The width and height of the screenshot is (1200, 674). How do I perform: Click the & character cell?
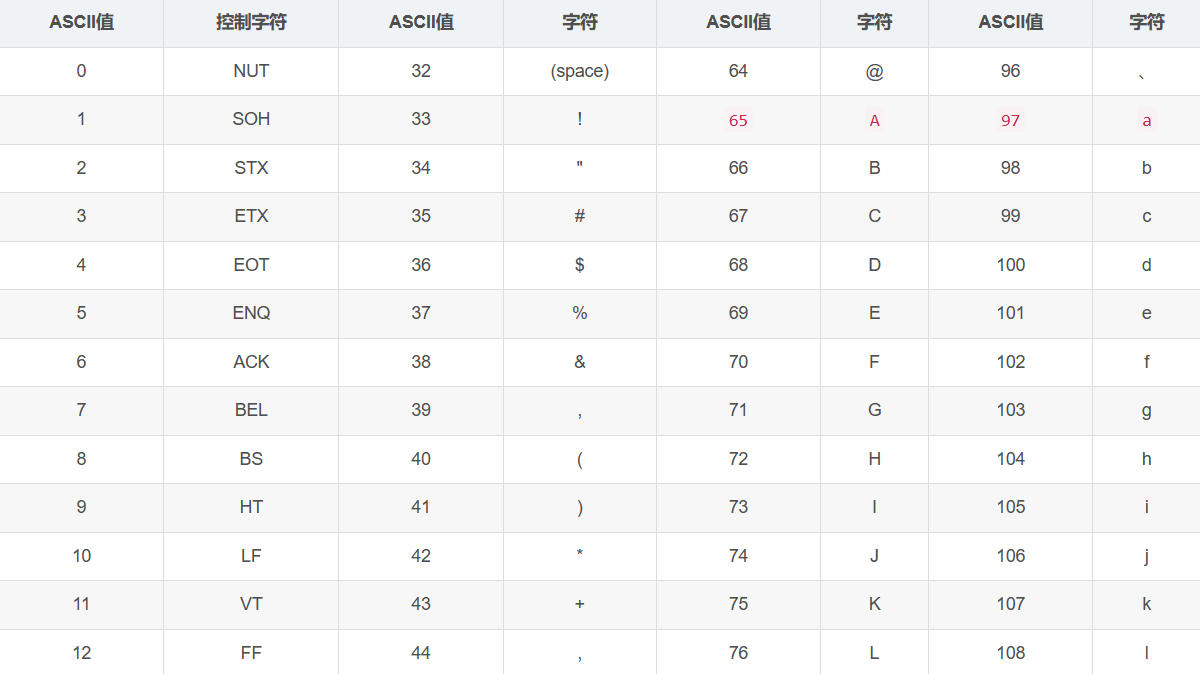click(580, 362)
